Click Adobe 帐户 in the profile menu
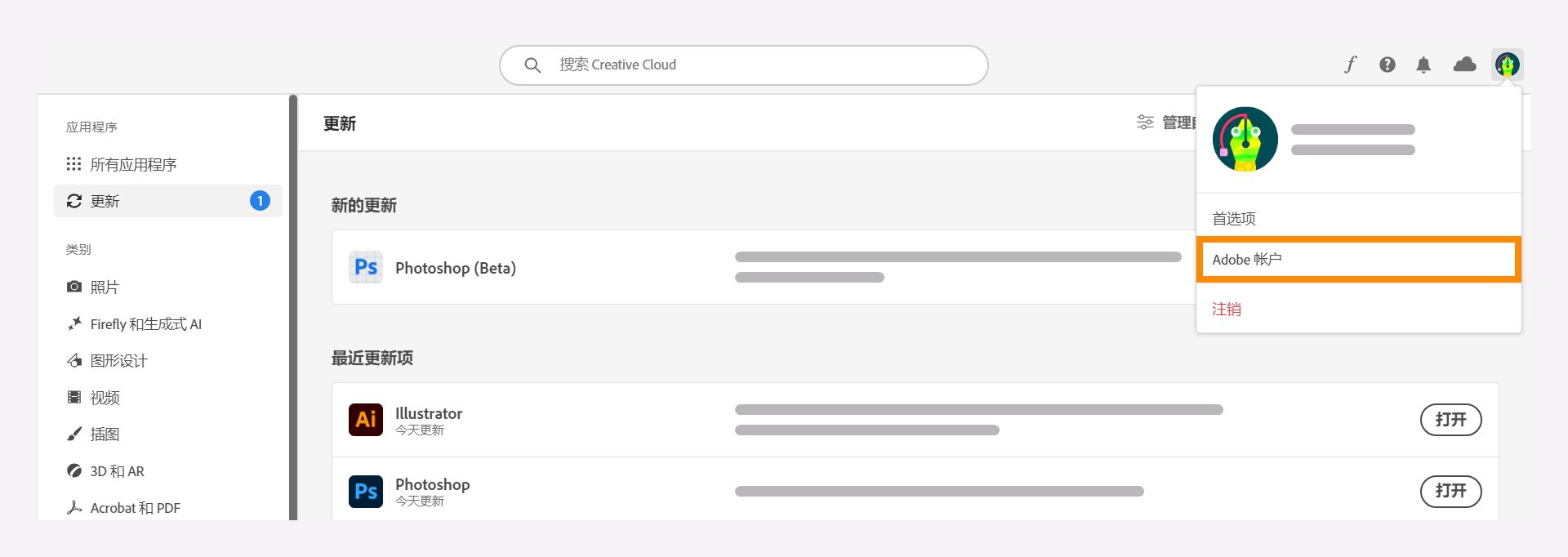Image resolution: width=1568 pixels, height=557 pixels. (1249, 259)
